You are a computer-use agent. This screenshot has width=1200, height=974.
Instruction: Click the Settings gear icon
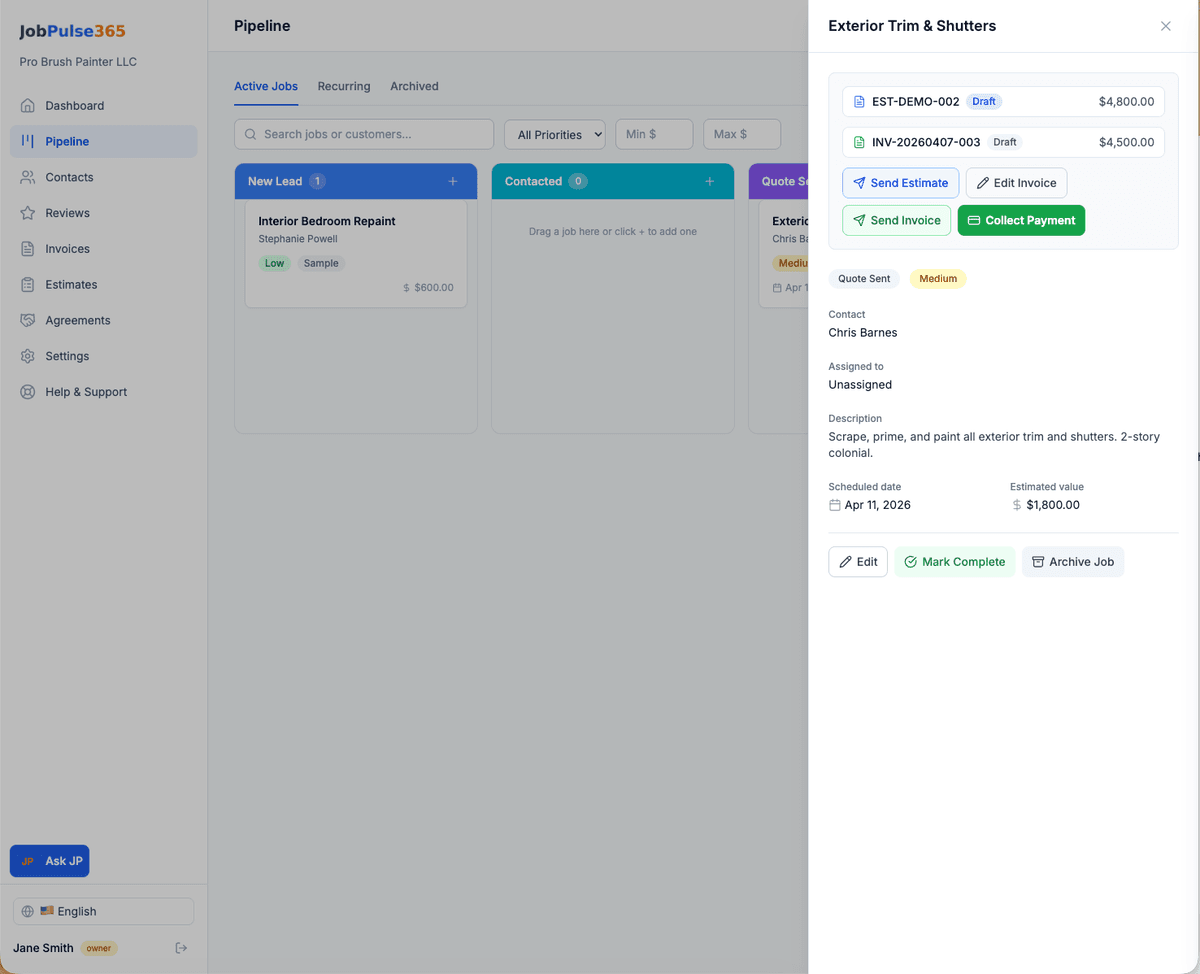[x=28, y=356]
